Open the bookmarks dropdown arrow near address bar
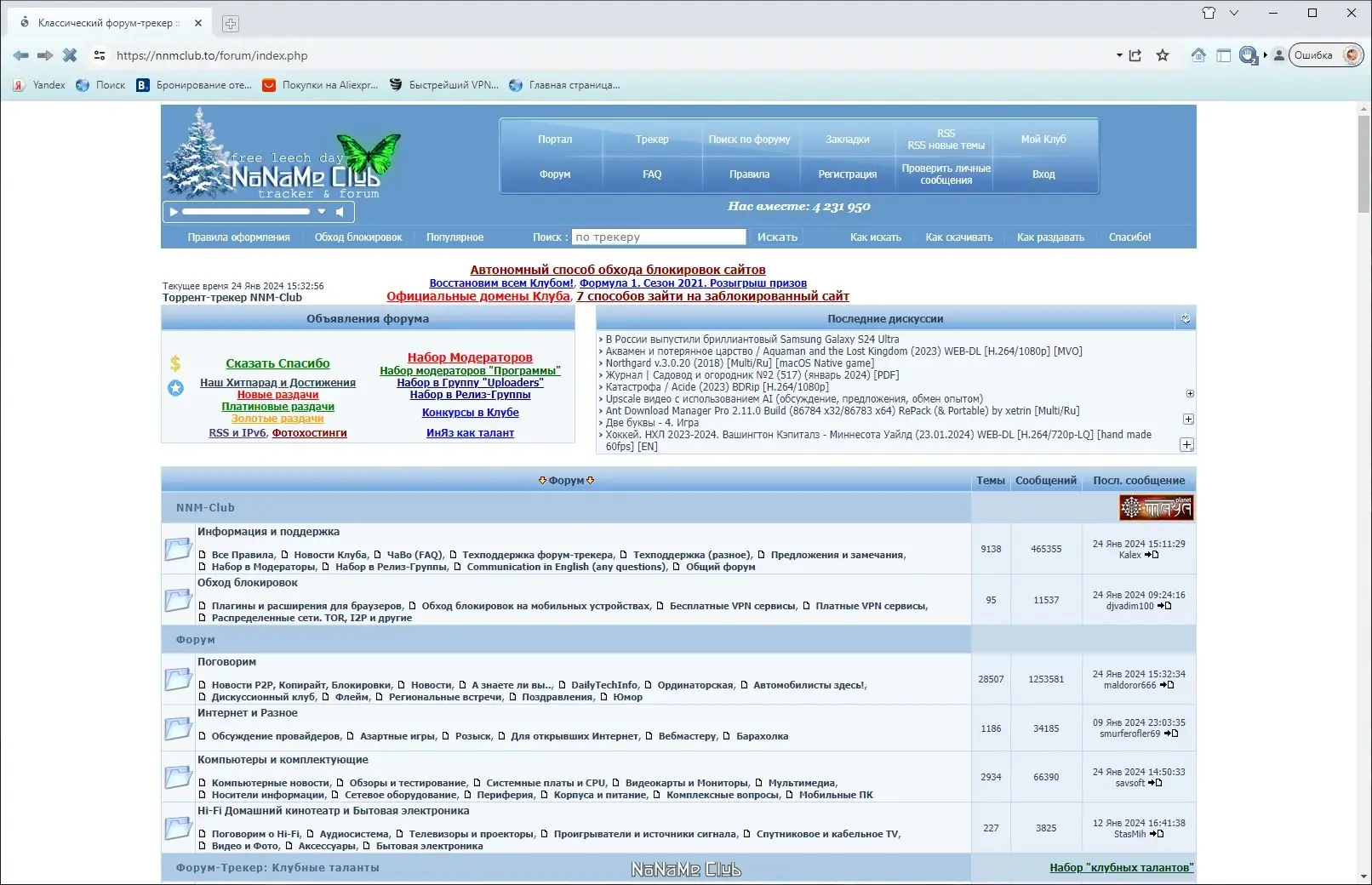This screenshot has width=1372, height=885. (1118, 55)
